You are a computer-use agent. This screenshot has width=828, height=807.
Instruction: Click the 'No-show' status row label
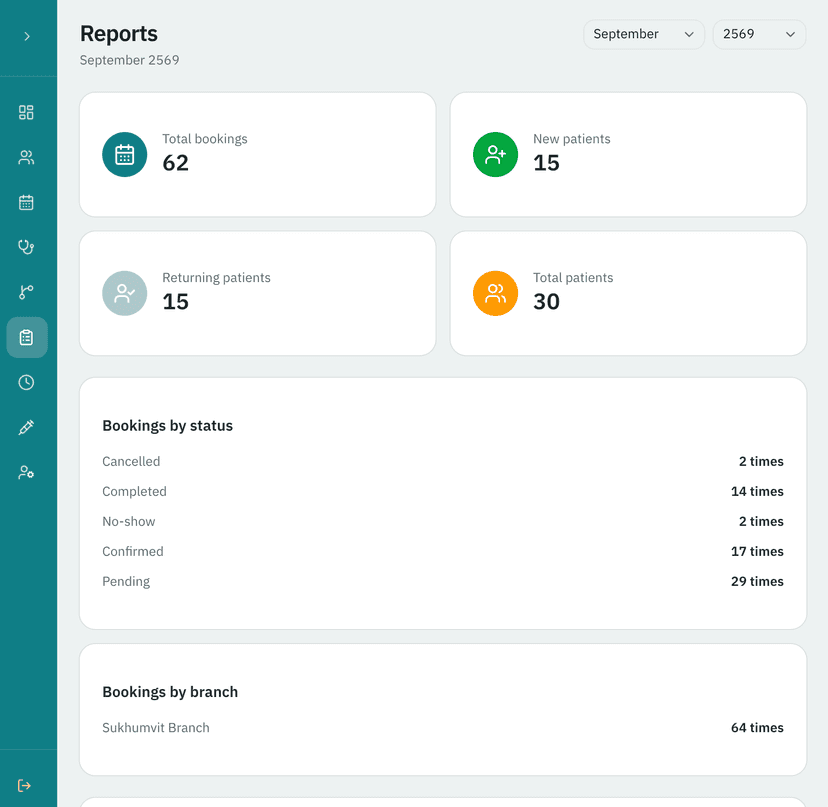pos(128,521)
